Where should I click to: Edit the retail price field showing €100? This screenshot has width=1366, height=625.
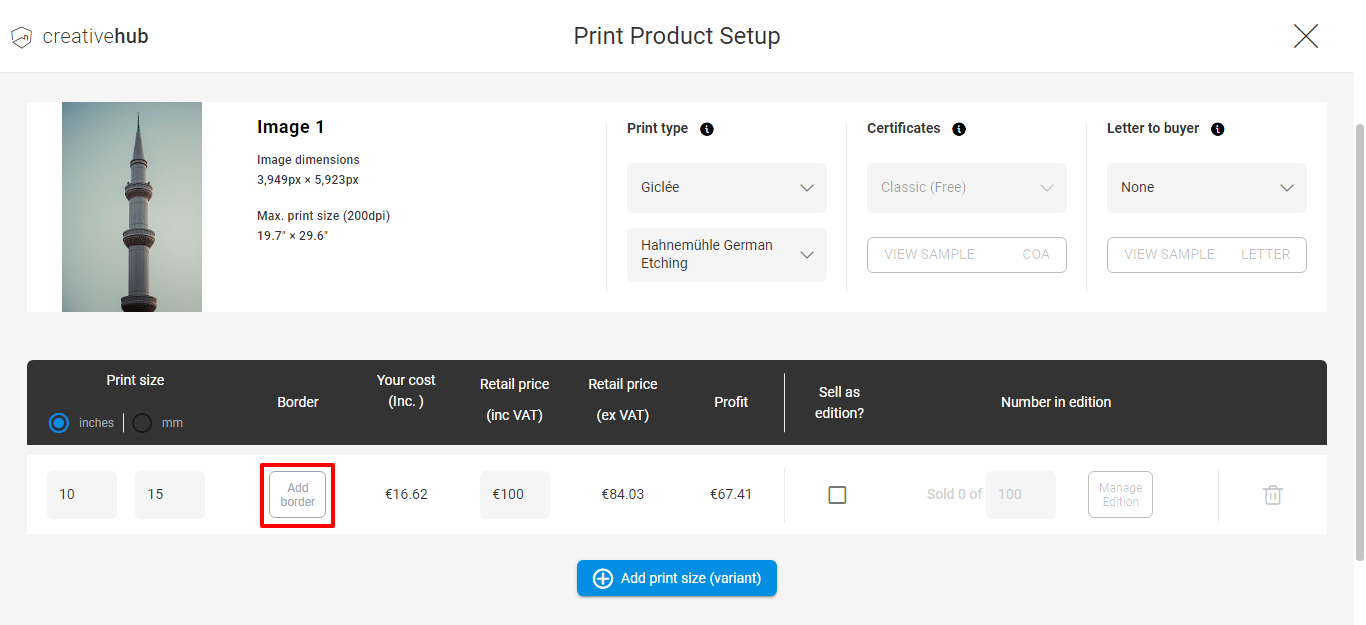coord(514,494)
